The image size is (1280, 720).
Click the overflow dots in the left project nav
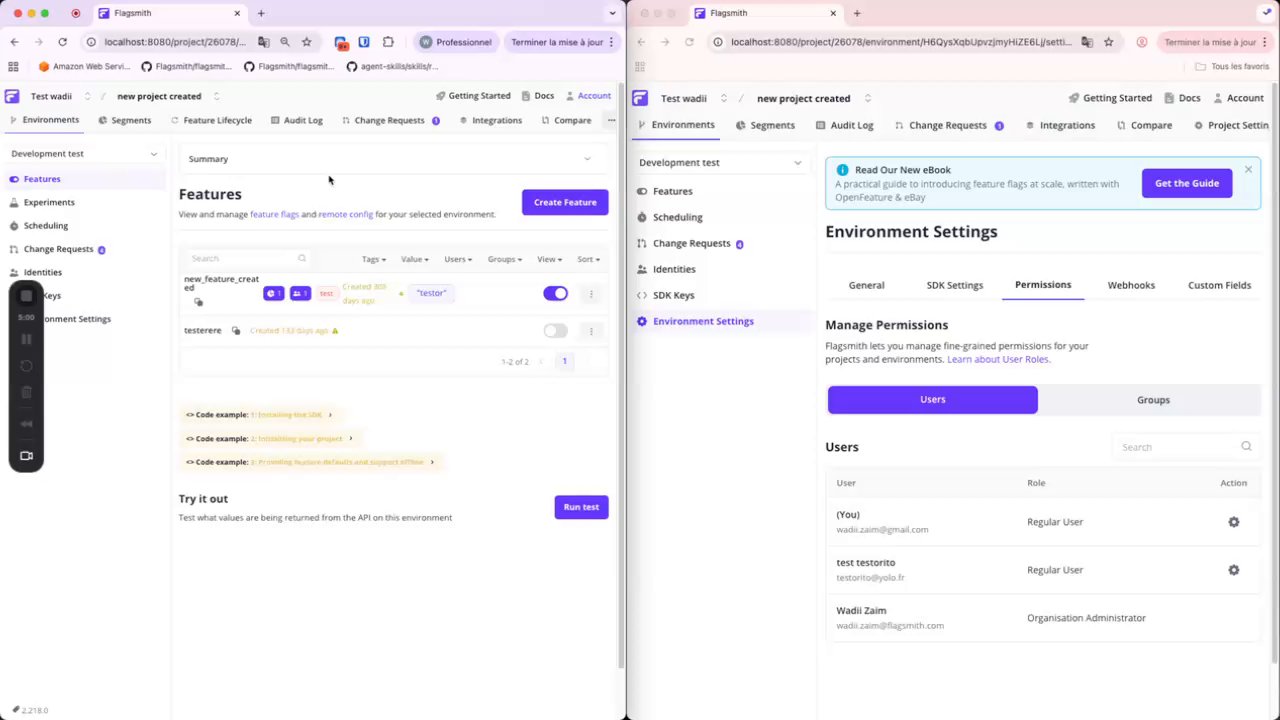tap(611, 120)
